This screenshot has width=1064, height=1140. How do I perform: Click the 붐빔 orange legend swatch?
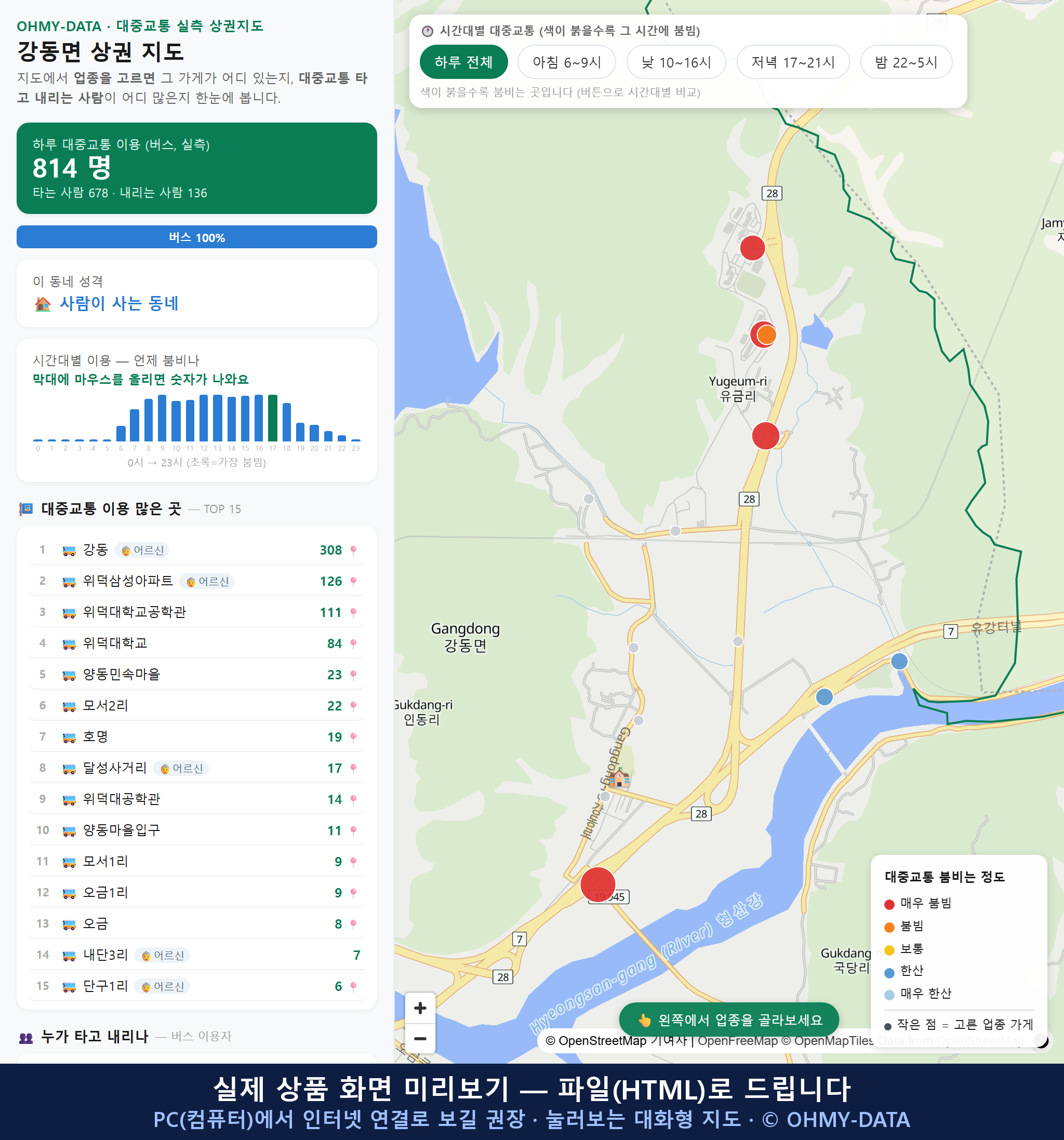[x=889, y=927]
